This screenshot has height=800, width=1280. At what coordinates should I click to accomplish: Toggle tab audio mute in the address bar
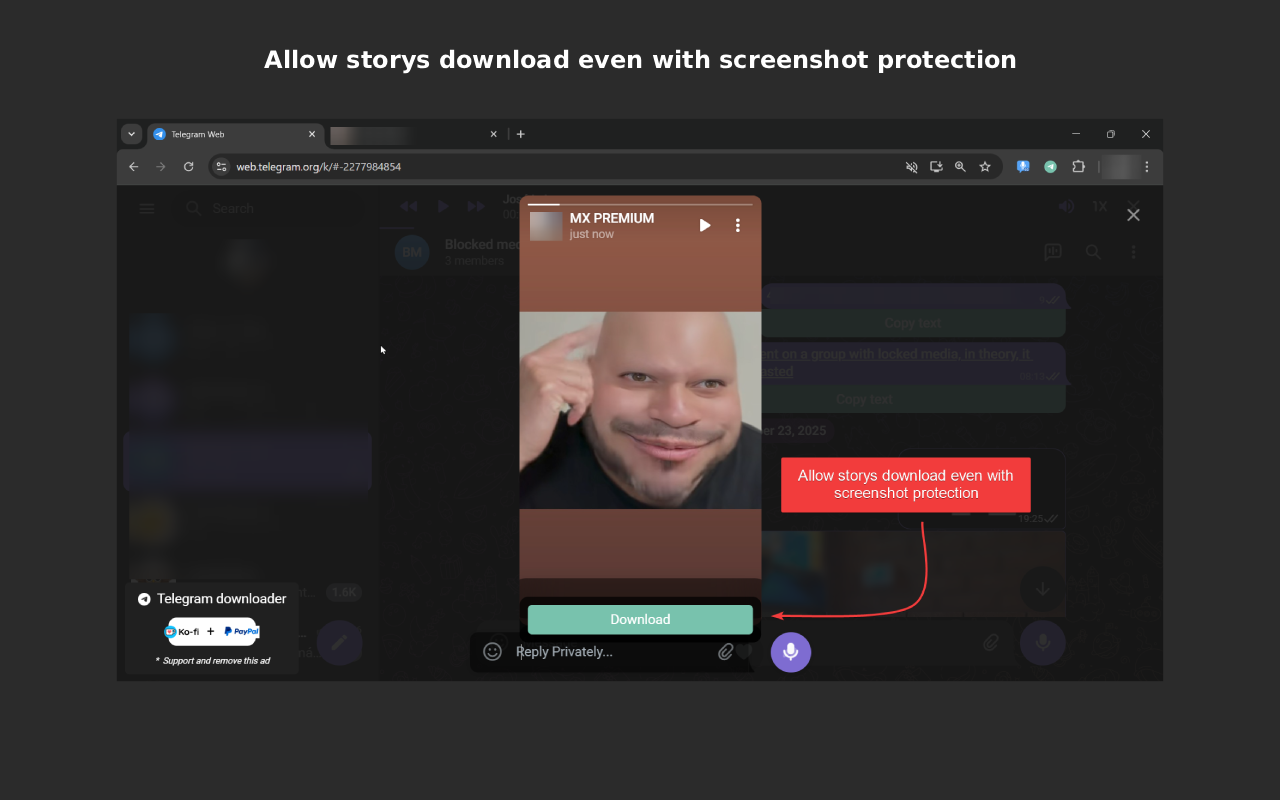(911, 167)
